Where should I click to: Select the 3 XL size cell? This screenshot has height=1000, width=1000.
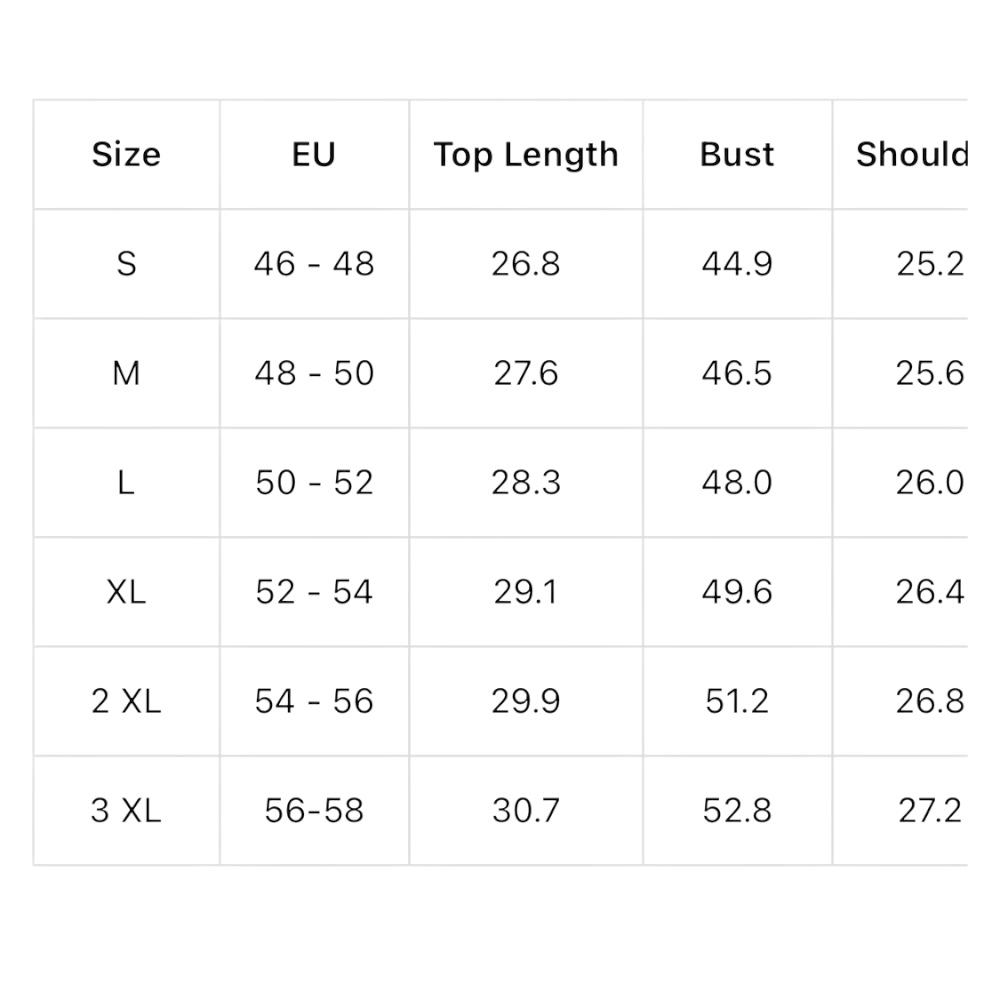tap(126, 810)
